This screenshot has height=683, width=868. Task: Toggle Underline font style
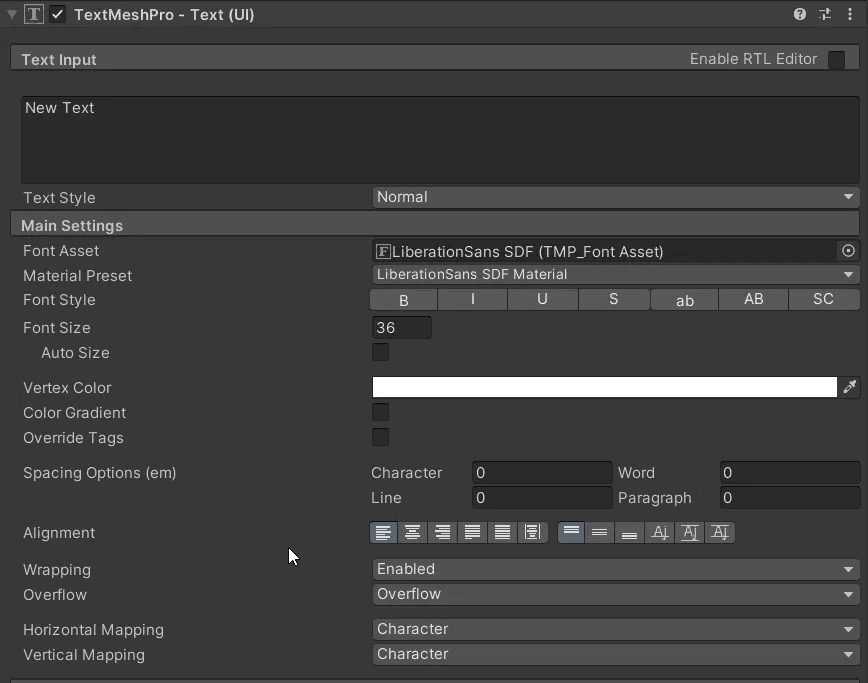[542, 299]
